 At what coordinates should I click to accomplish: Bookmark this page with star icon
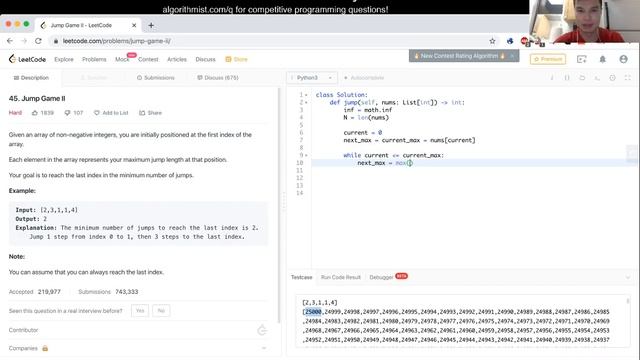pyautogui.click(x=492, y=41)
